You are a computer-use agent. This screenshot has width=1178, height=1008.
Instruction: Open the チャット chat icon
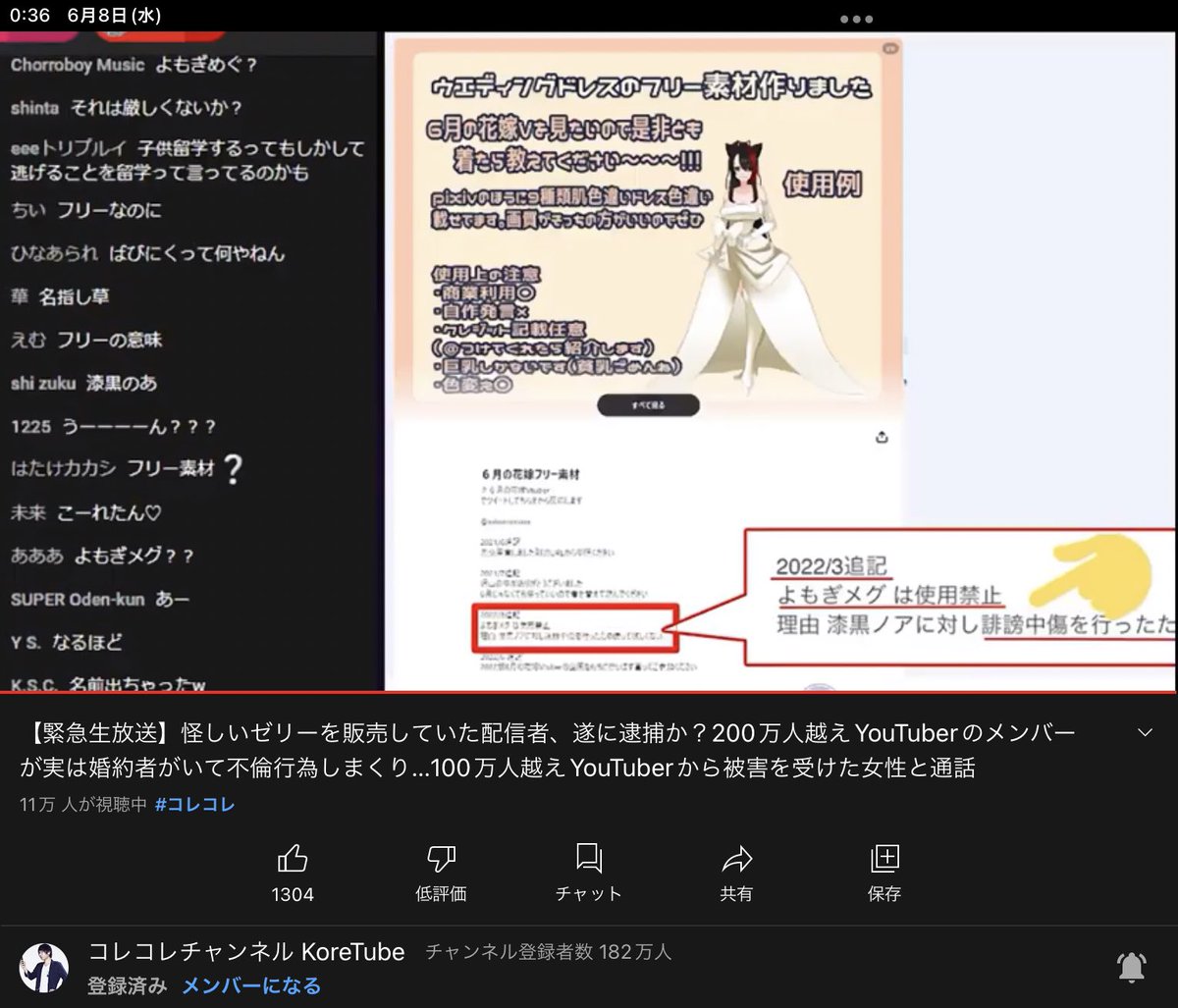[589, 859]
